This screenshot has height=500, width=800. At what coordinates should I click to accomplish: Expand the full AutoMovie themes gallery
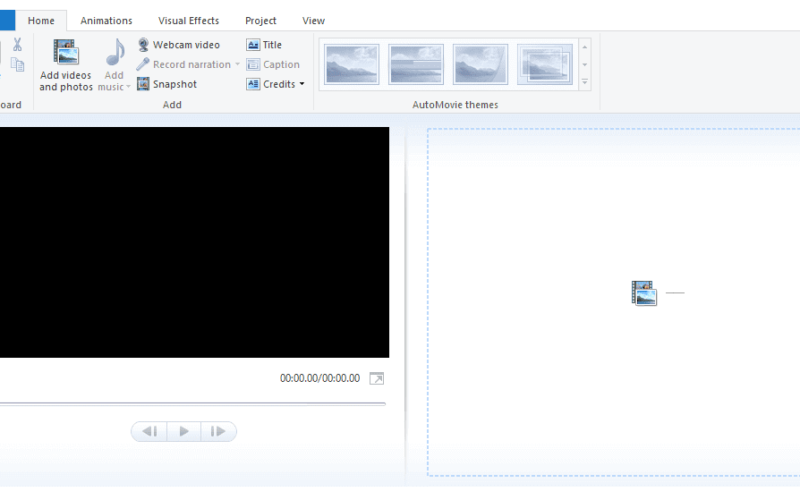click(585, 82)
